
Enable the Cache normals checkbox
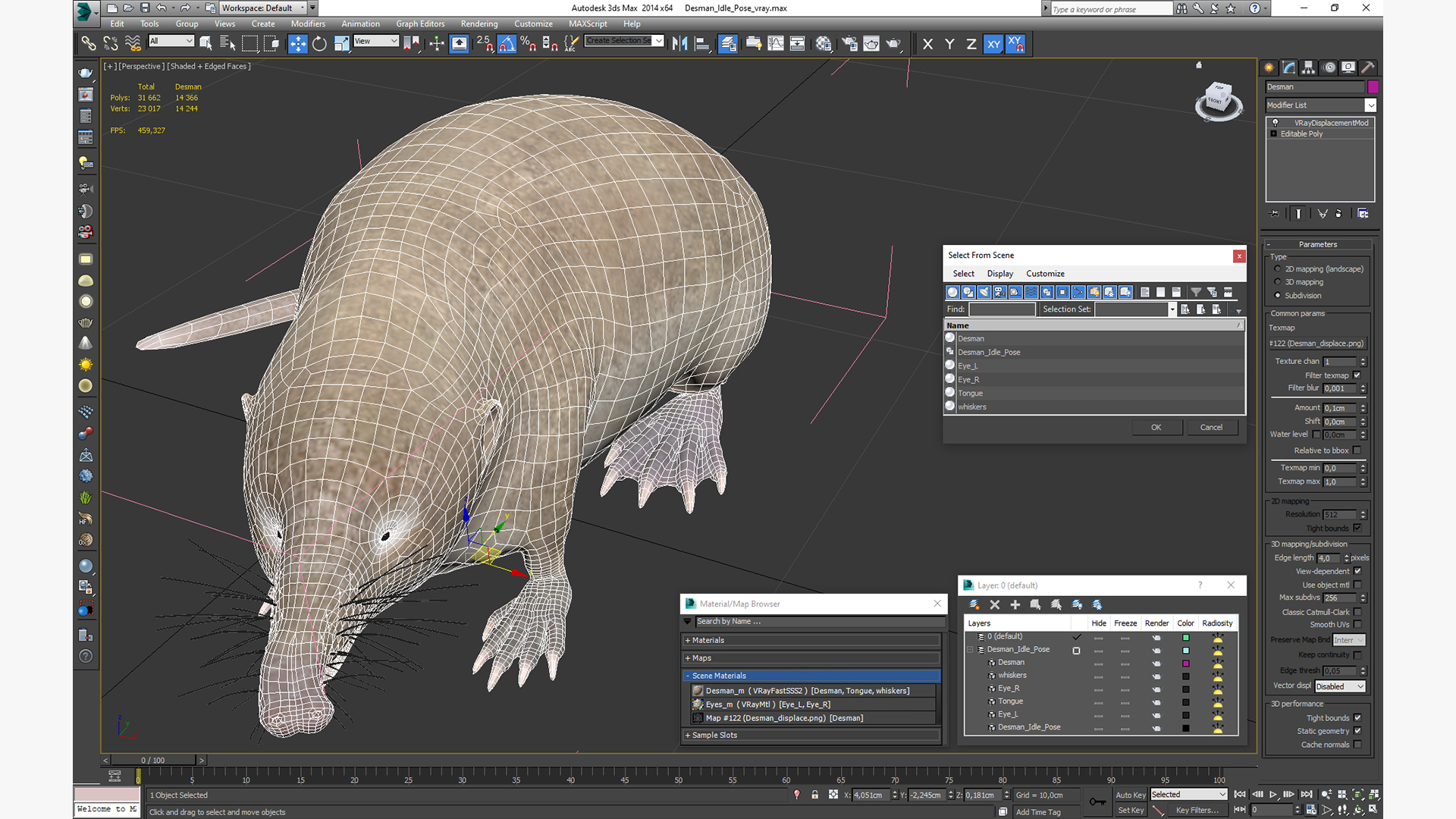pyautogui.click(x=1357, y=745)
